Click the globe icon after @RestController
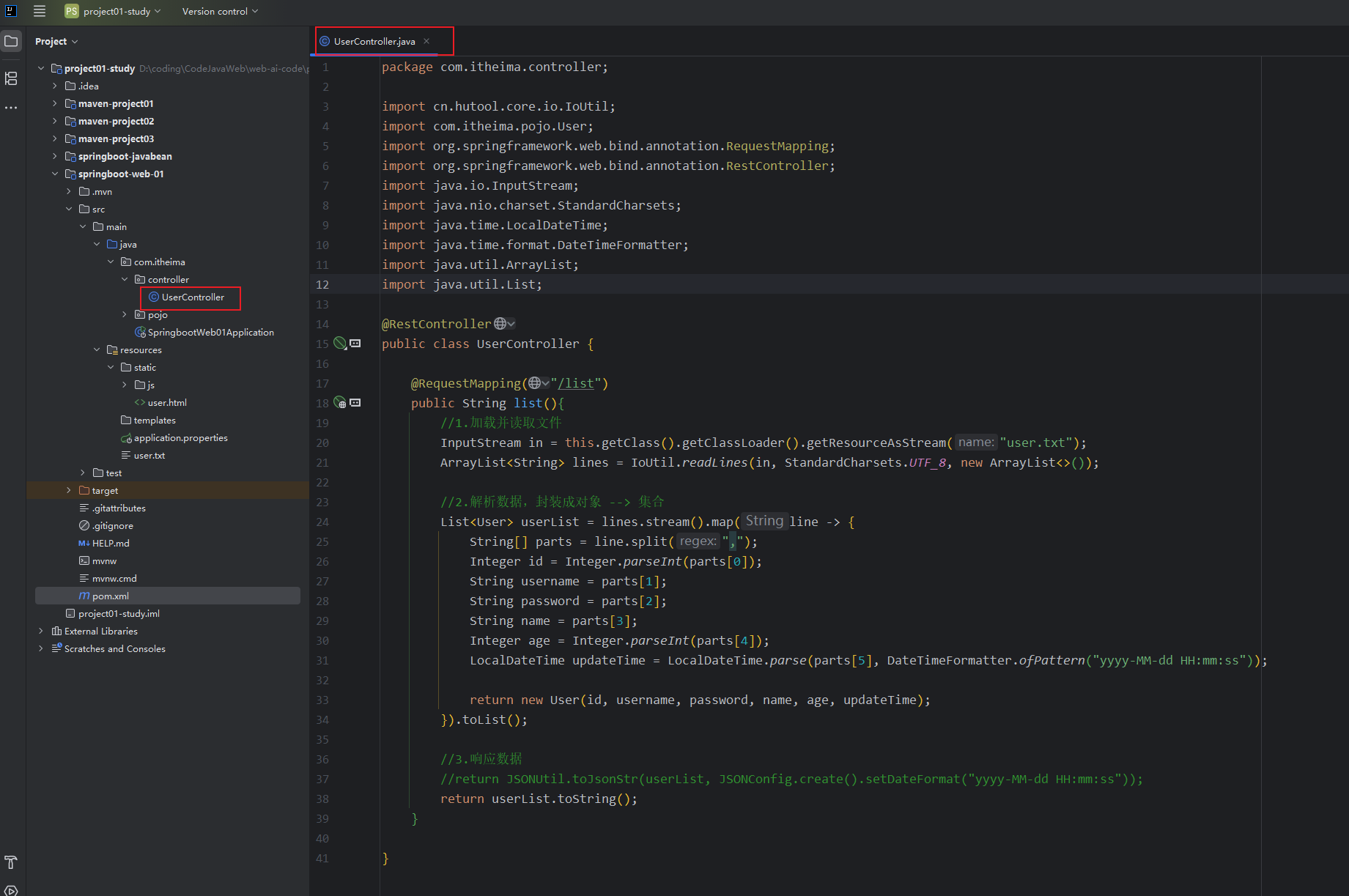Viewport: 1349px width, 896px height. click(500, 323)
